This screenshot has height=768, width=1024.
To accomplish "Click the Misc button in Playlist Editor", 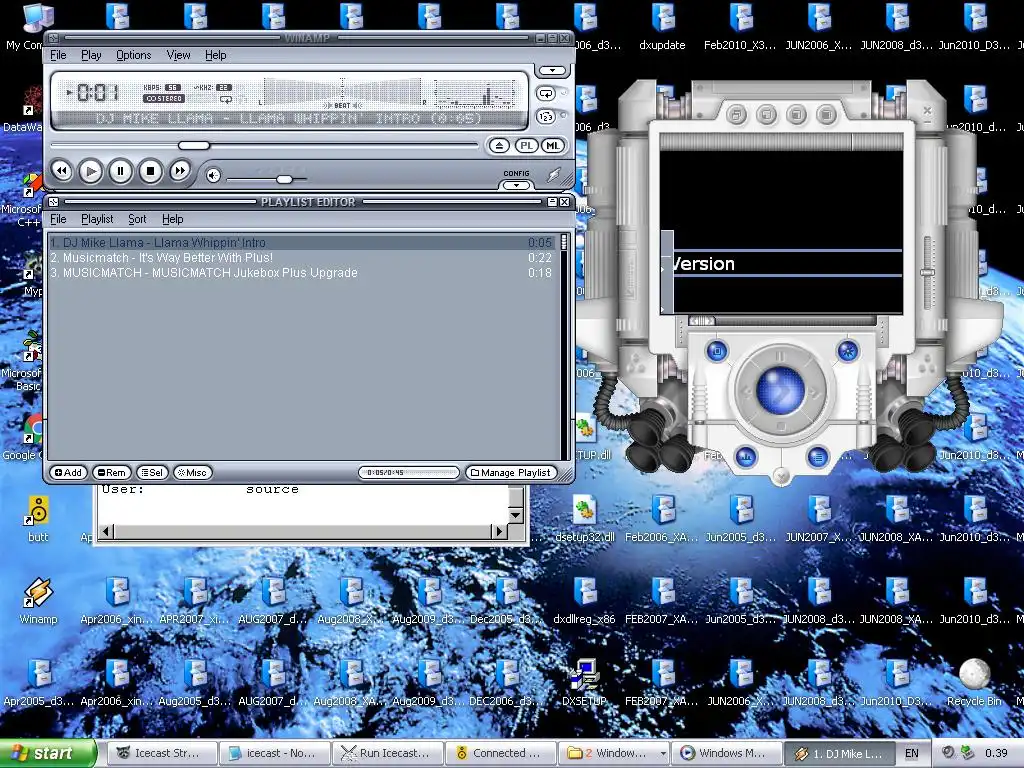I will click(193, 473).
